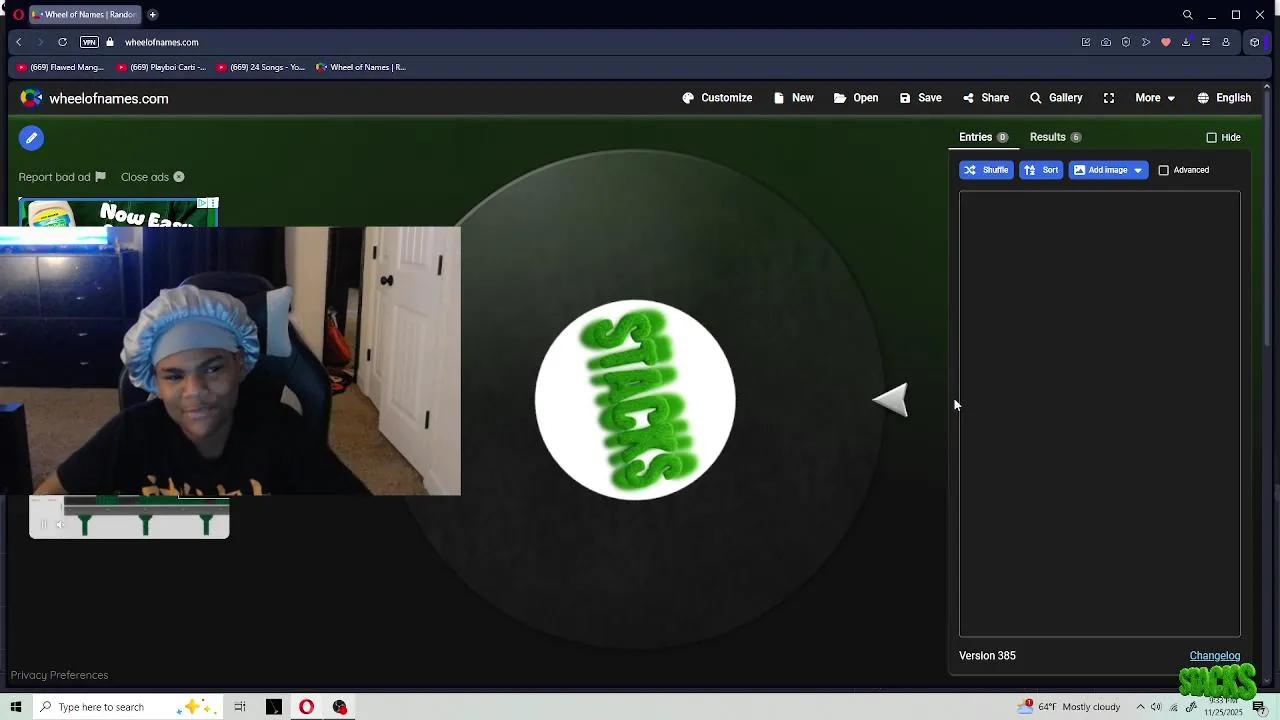Enable the Hide checkbox for entries panel
The height and width of the screenshot is (720, 1280).
pos(1211,137)
